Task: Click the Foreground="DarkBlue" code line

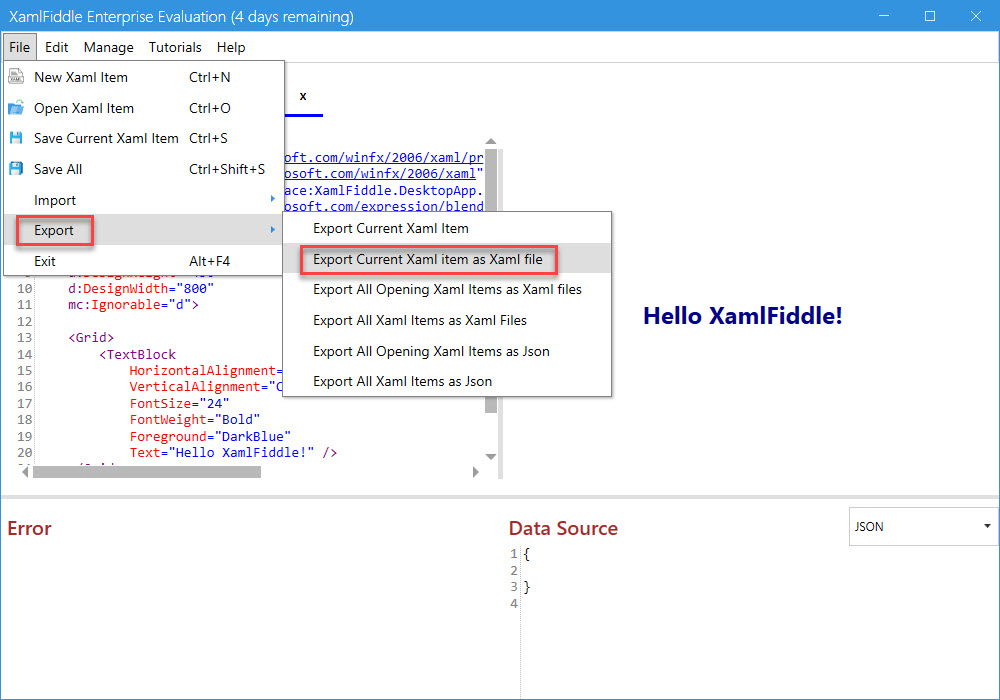Action: pos(210,437)
